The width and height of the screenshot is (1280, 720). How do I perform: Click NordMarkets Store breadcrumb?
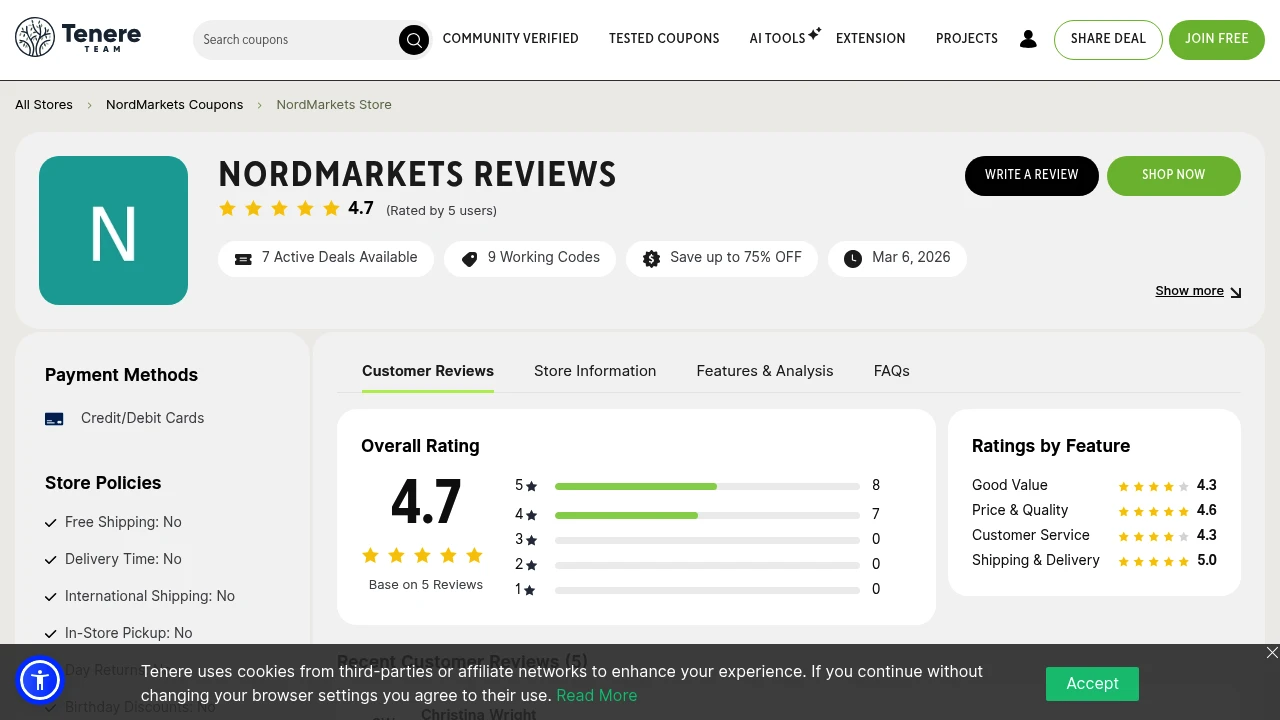point(334,105)
